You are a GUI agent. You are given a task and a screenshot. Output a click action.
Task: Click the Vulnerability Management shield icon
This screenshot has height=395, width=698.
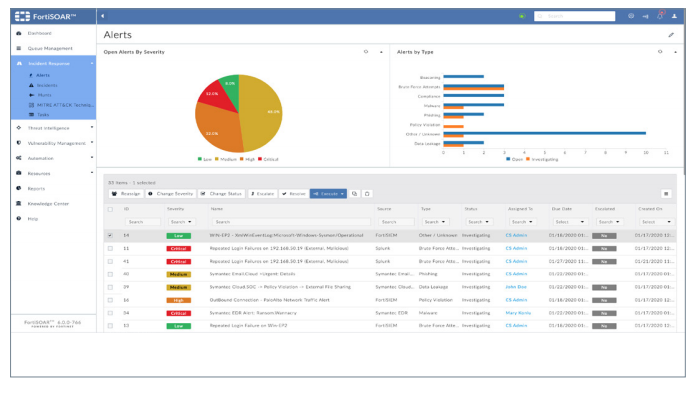pyautogui.click(x=19, y=143)
